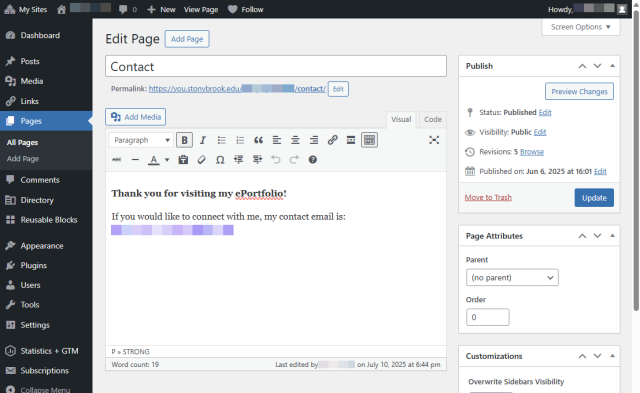Viewport: 640px width, 393px height.
Task: Click the Add Page button
Action: (x=187, y=39)
